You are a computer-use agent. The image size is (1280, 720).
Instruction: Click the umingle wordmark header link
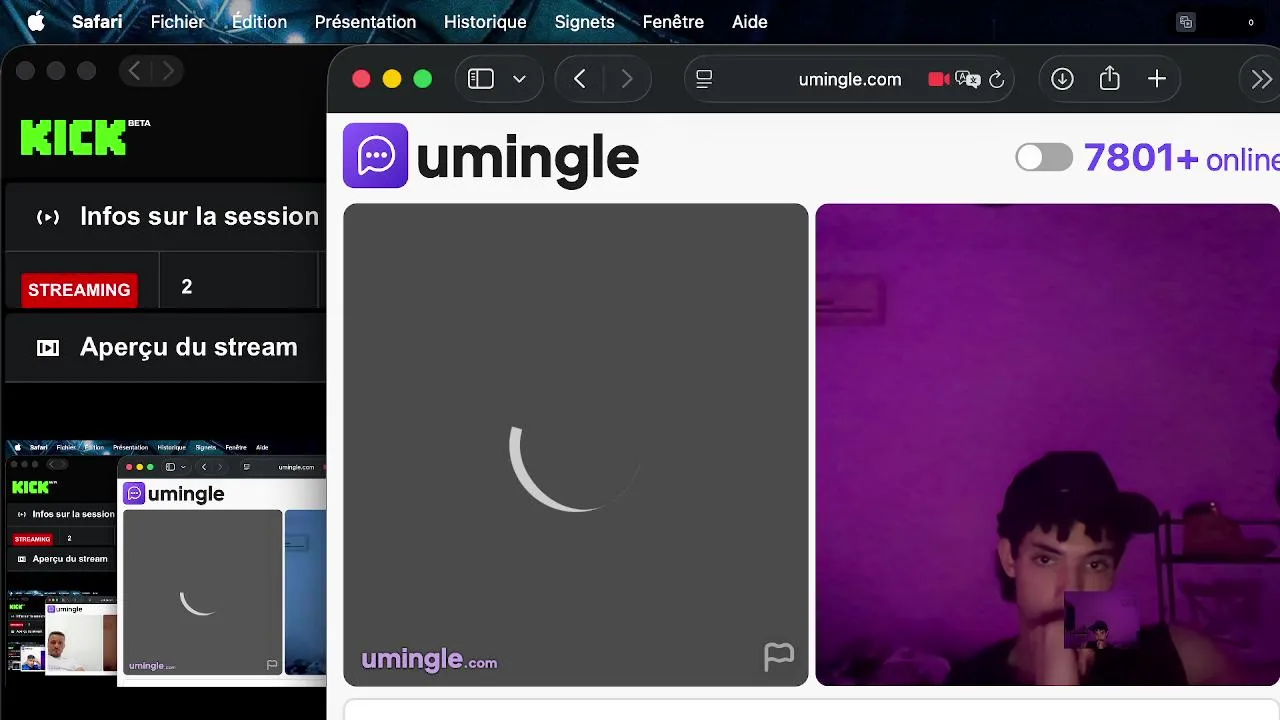coord(527,158)
